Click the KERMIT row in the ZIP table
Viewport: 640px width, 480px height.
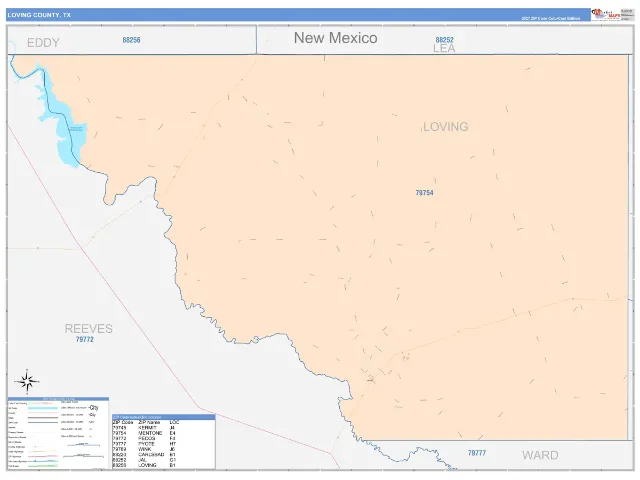coord(164,428)
